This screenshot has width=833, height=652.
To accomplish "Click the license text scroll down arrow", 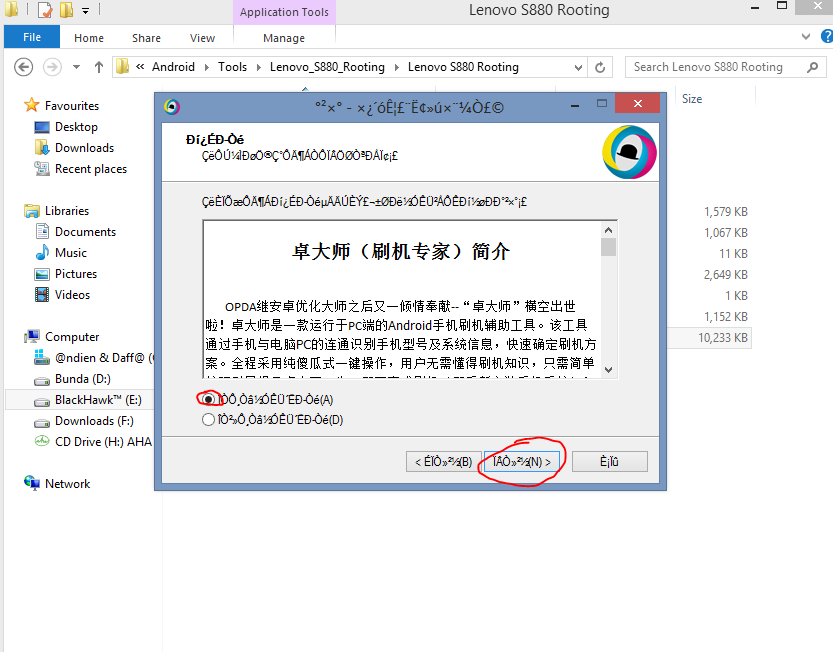I will tap(609, 369).
